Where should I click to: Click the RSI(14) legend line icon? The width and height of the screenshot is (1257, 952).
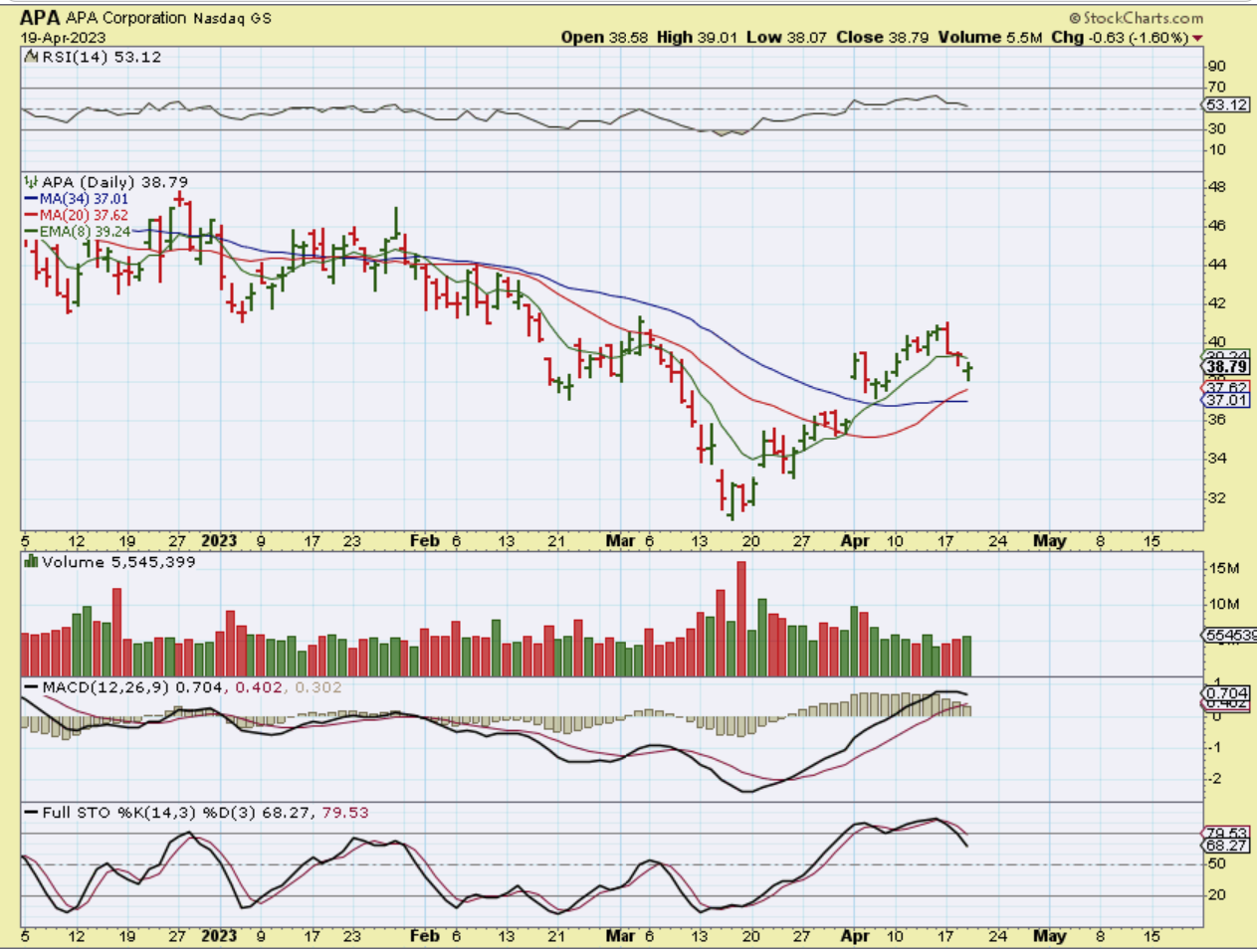coord(31,57)
